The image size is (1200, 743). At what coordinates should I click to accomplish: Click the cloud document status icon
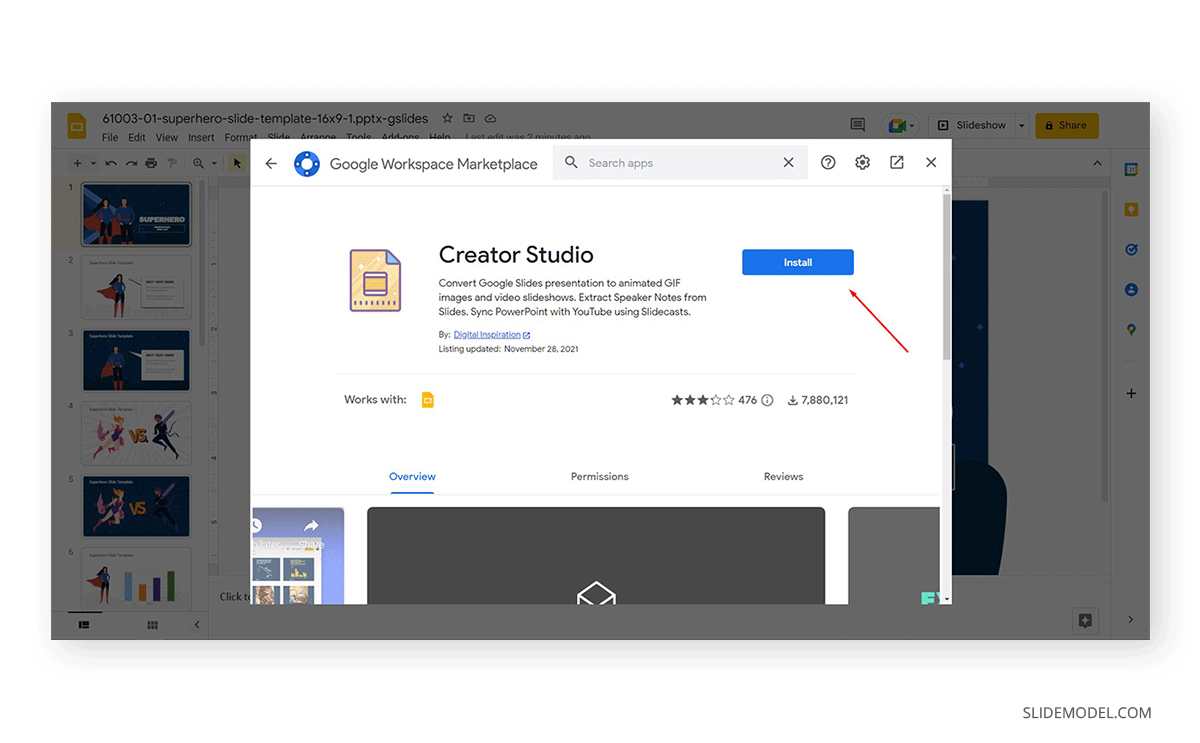pyautogui.click(x=491, y=118)
